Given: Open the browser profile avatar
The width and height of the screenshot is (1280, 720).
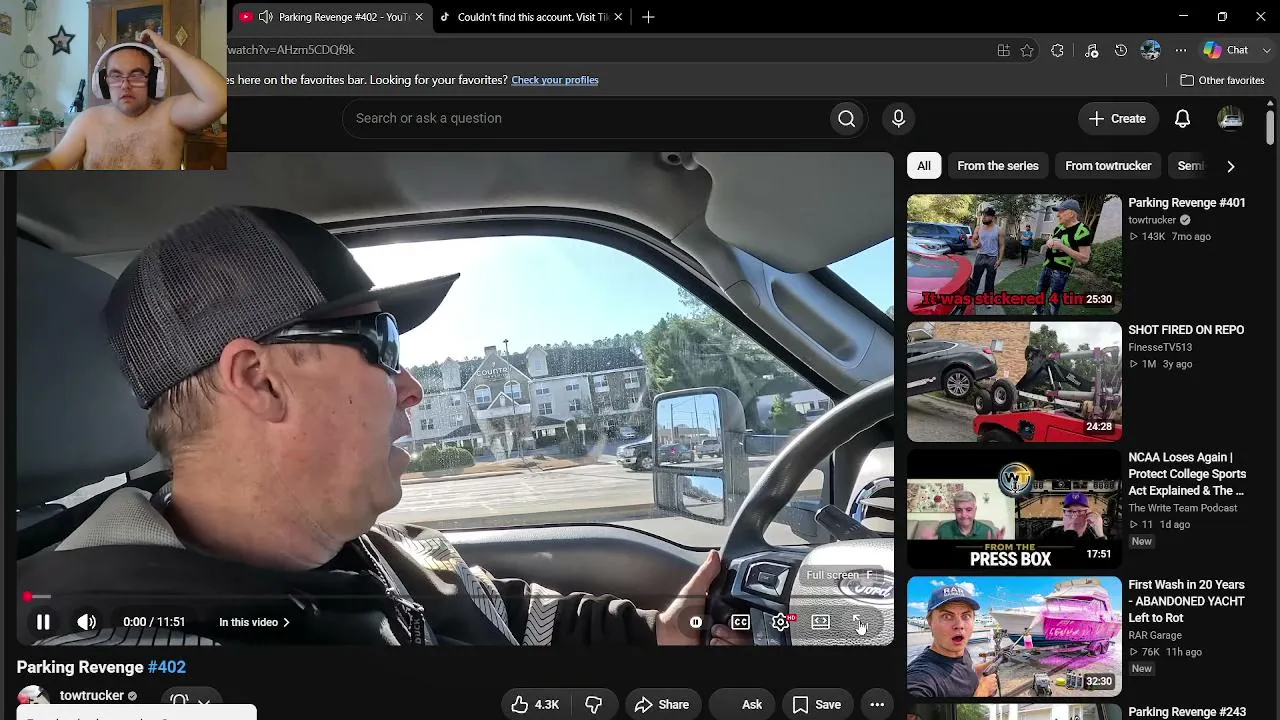Looking at the screenshot, I should click(1151, 50).
